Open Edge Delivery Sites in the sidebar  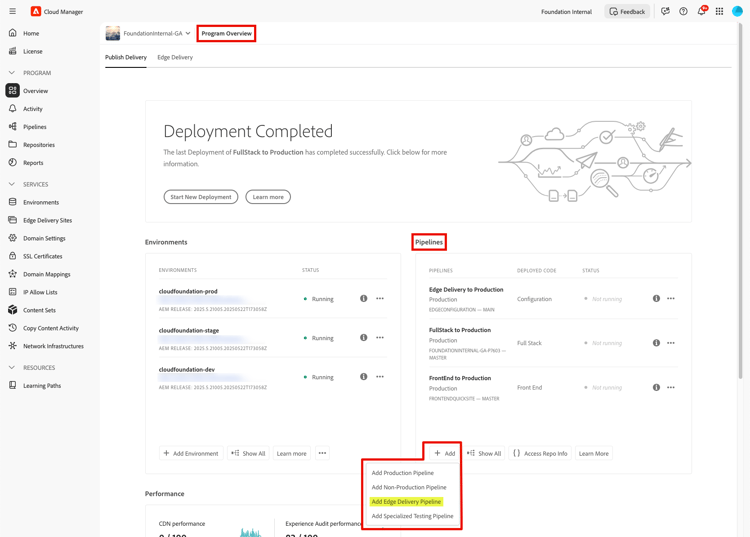coord(47,220)
